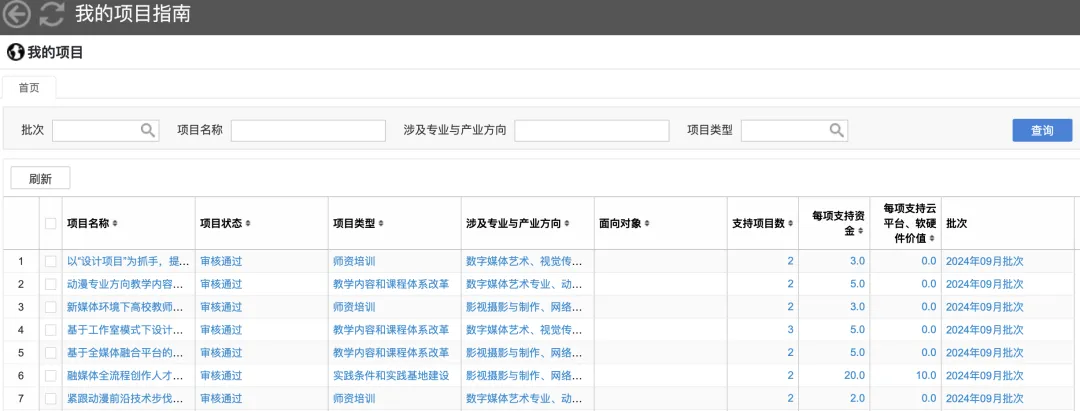Open project link 融媒体全流程创作人才 in row 6
Screen dimensions: 1080x411
(125, 376)
